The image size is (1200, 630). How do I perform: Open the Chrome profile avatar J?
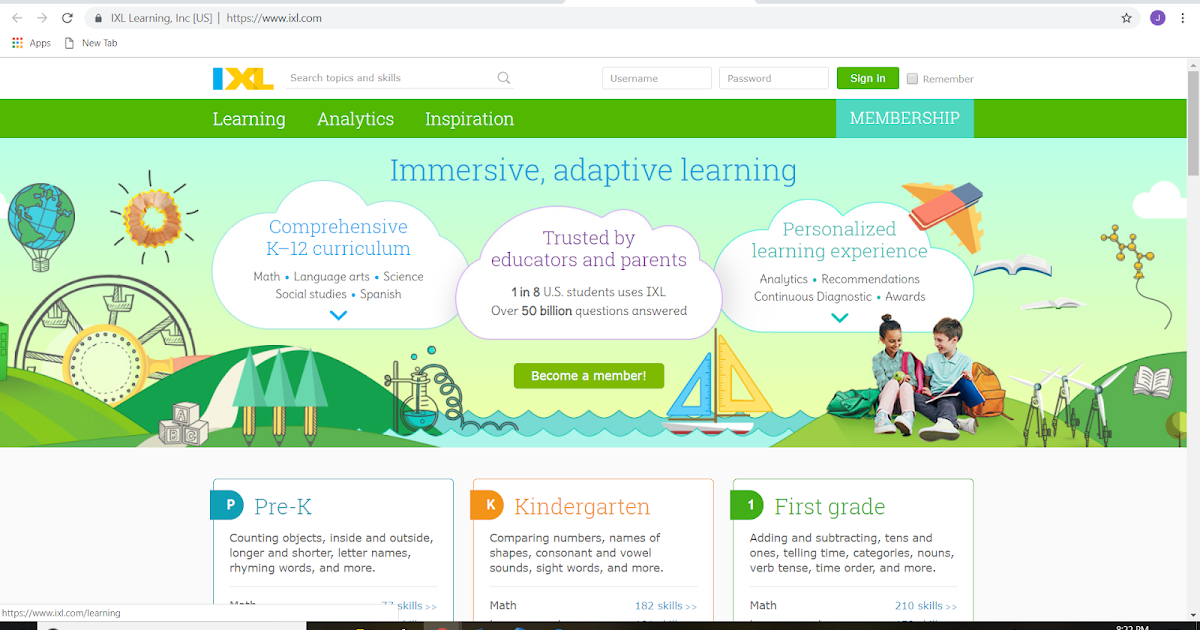point(1157,17)
